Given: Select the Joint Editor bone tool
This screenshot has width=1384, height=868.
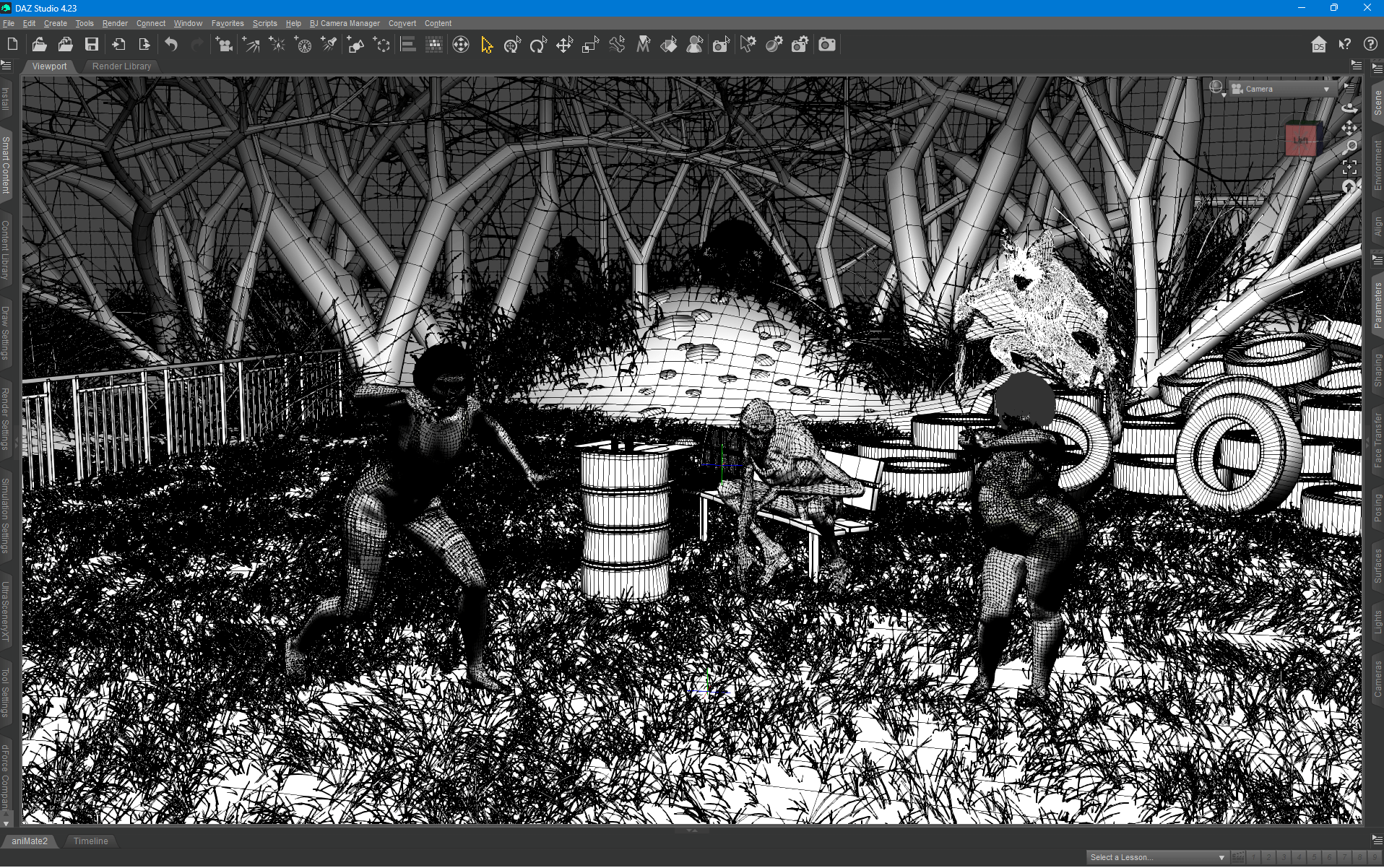Looking at the screenshot, I should [x=617, y=45].
